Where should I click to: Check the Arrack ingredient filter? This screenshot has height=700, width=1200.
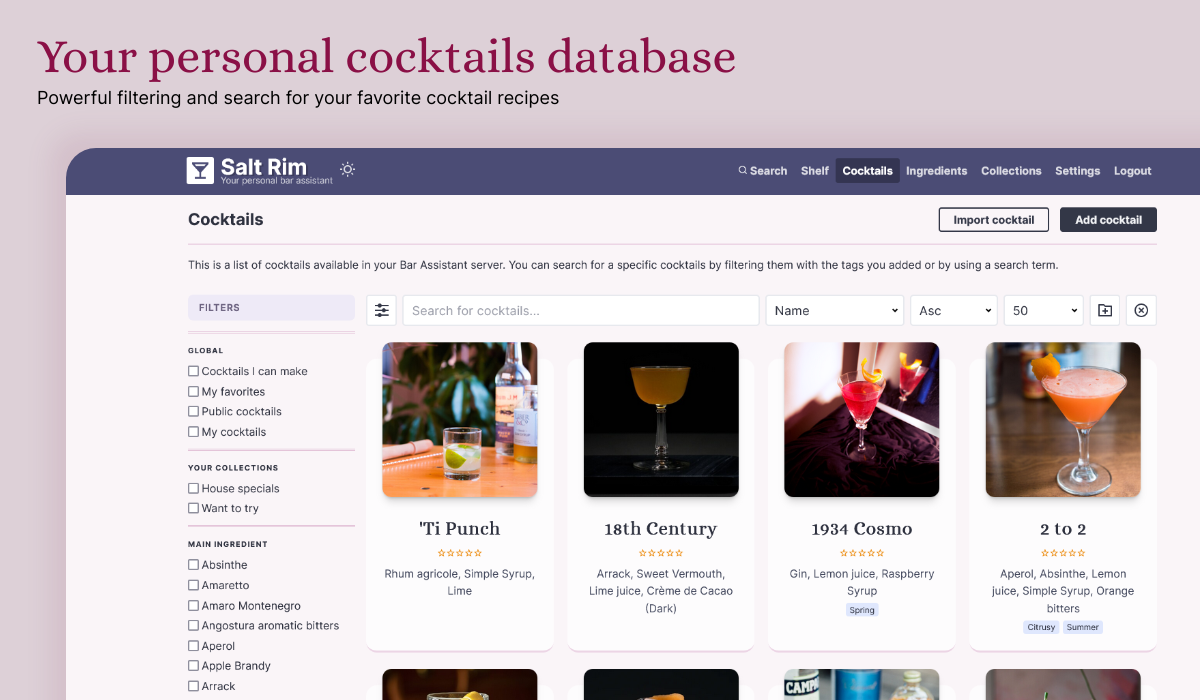click(x=194, y=687)
